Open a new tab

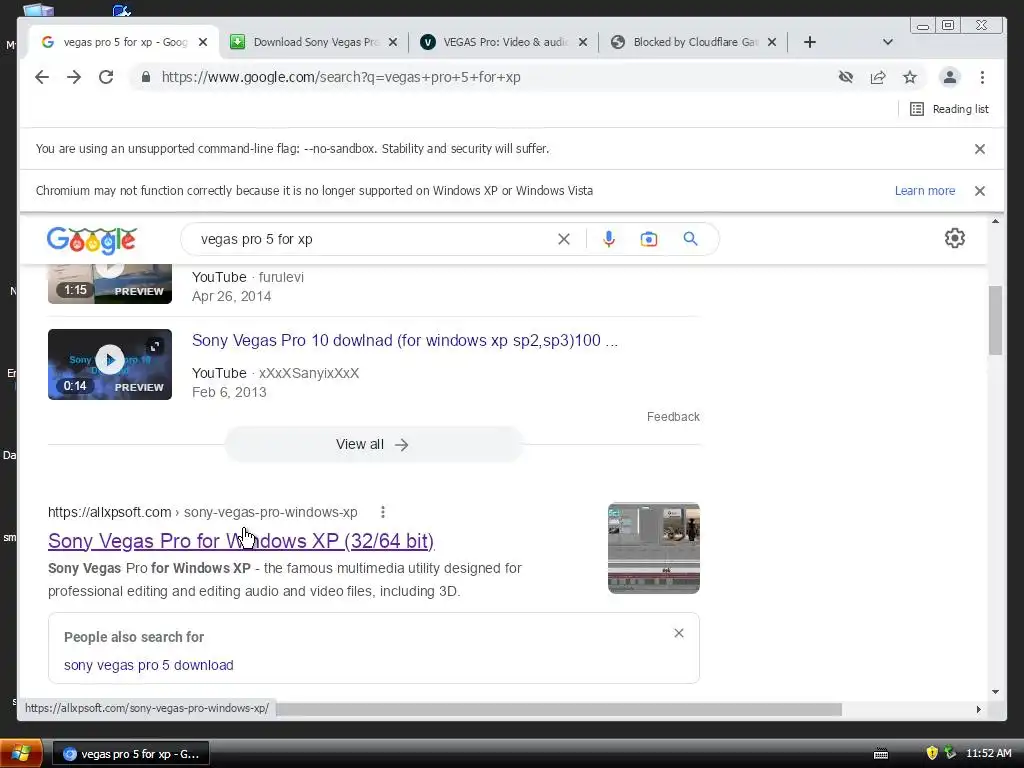point(810,42)
